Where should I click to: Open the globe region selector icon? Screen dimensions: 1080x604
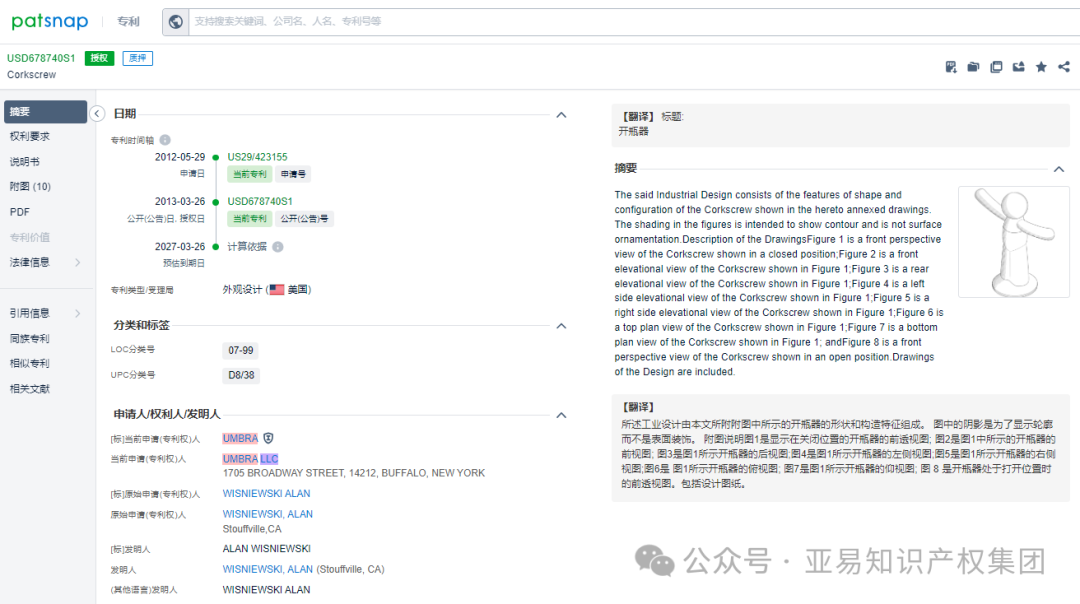point(176,21)
